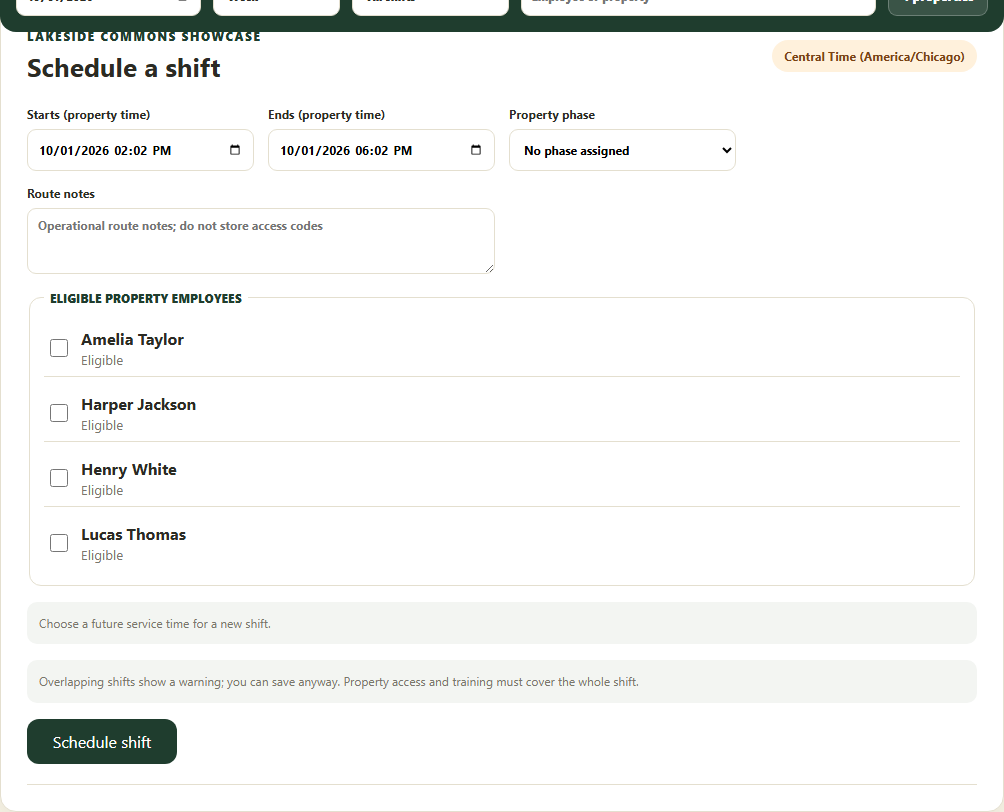Click the Property phase label

[x=552, y=115]
